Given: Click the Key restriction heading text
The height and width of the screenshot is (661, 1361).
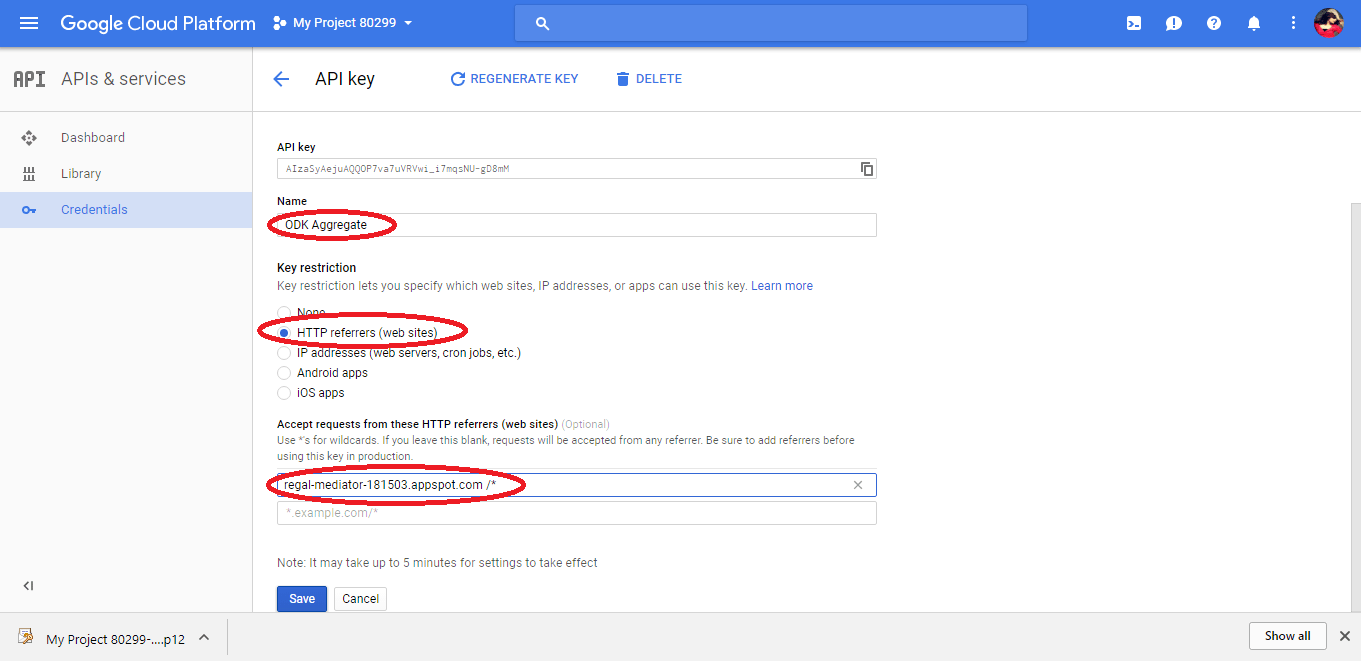Looking at the screenshot, I should pos(317,268).
